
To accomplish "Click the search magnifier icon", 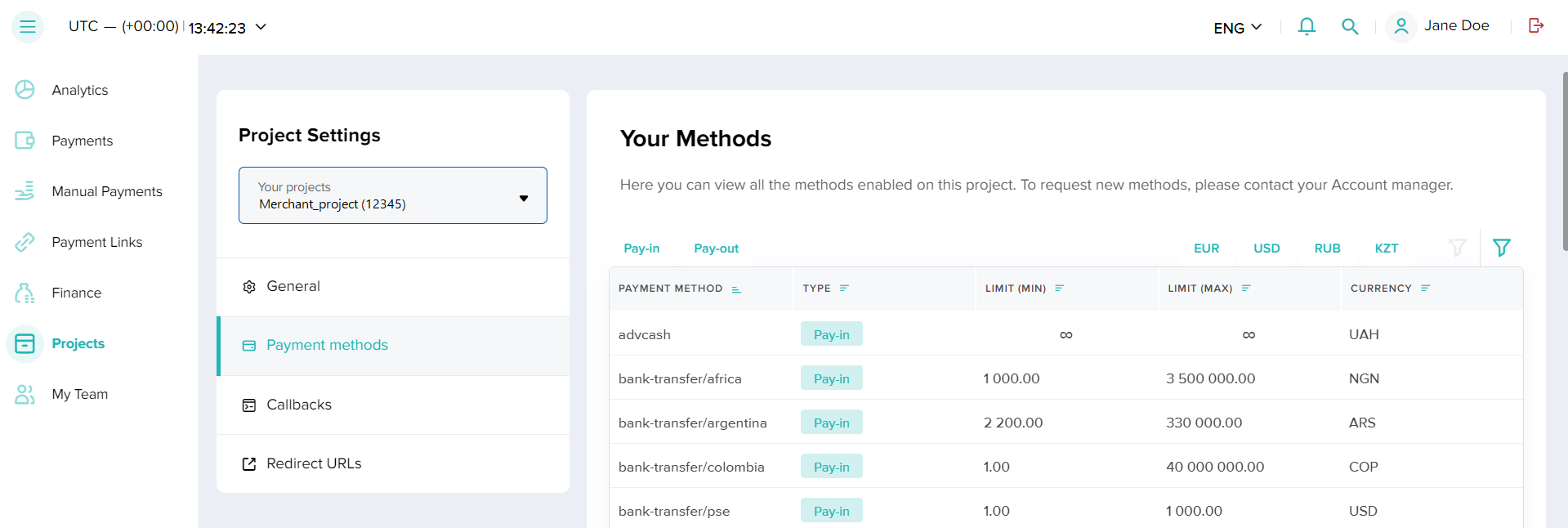I will 1350,27.
